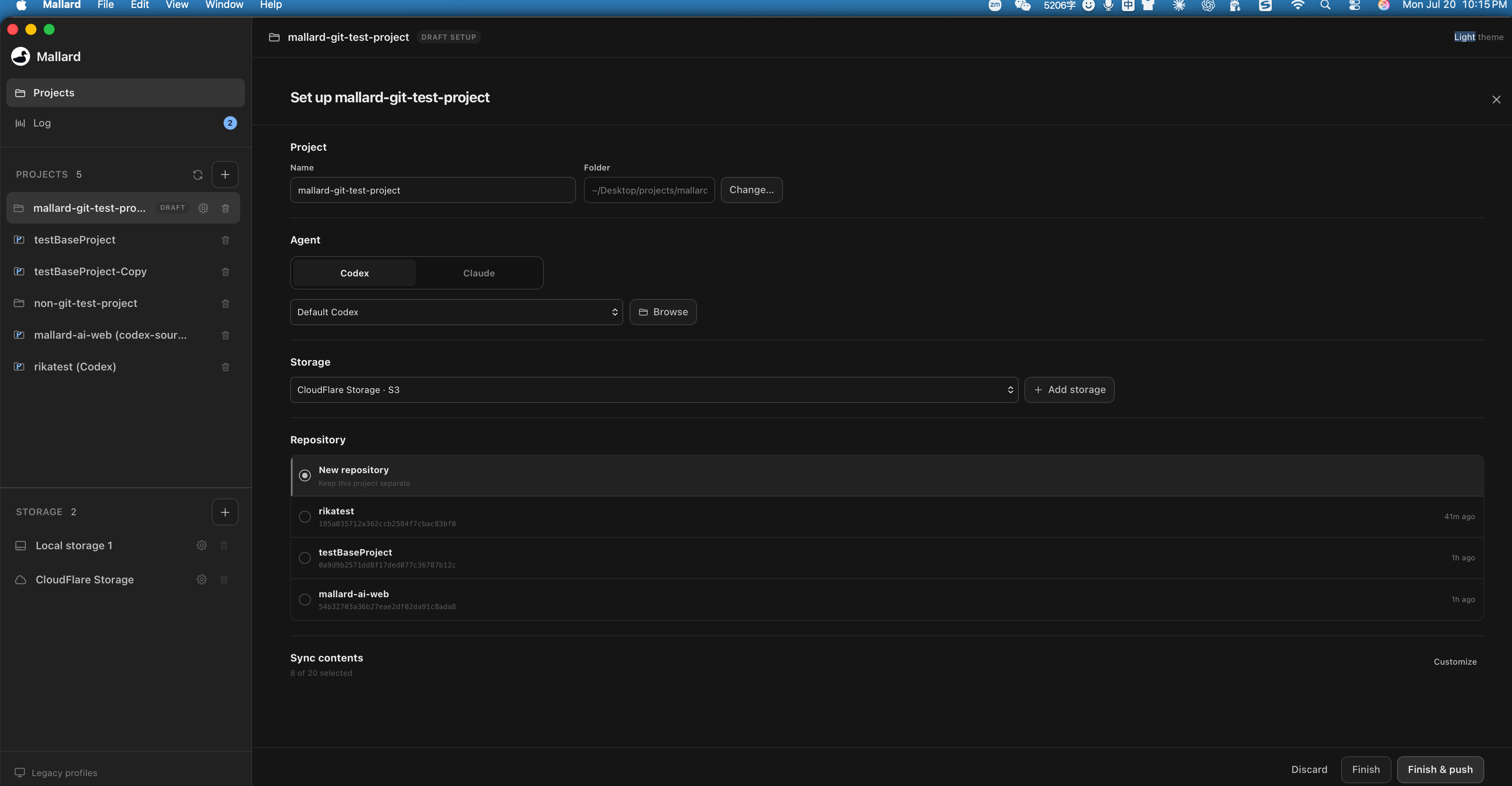Switch agent to Claude
Viewport: 1512px width, 786px height.
pos(479,273)
